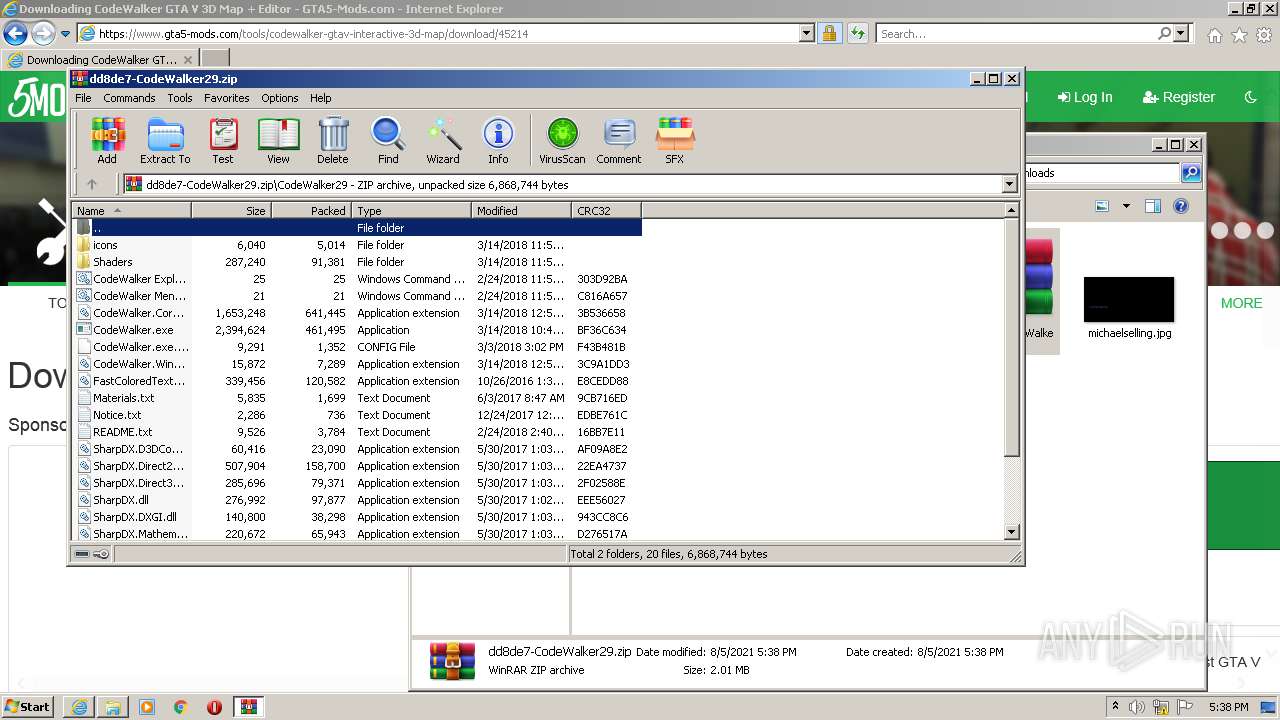Open the Options menu
Image resolution: width=1280 pixels, height=720 pixels.
280,98
